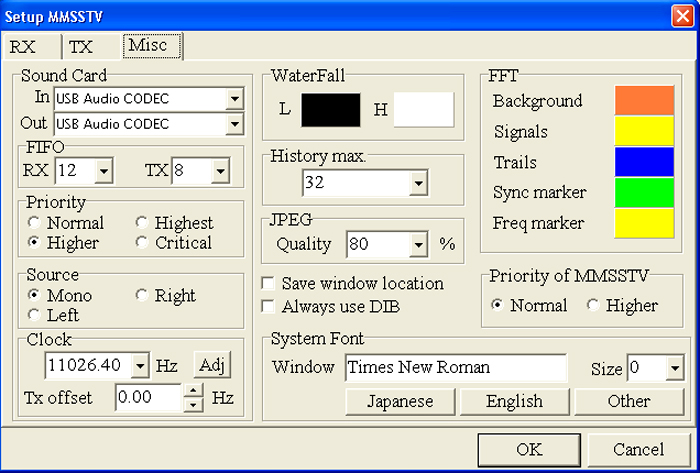700x473 pixels.
Task: Switch to the TX tab
Action: 91,46
